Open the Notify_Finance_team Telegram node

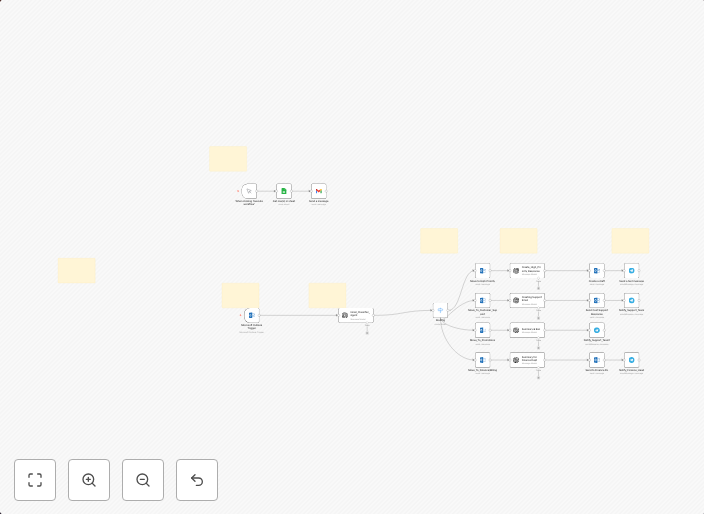pyautogui.click(x=631, y=359)
